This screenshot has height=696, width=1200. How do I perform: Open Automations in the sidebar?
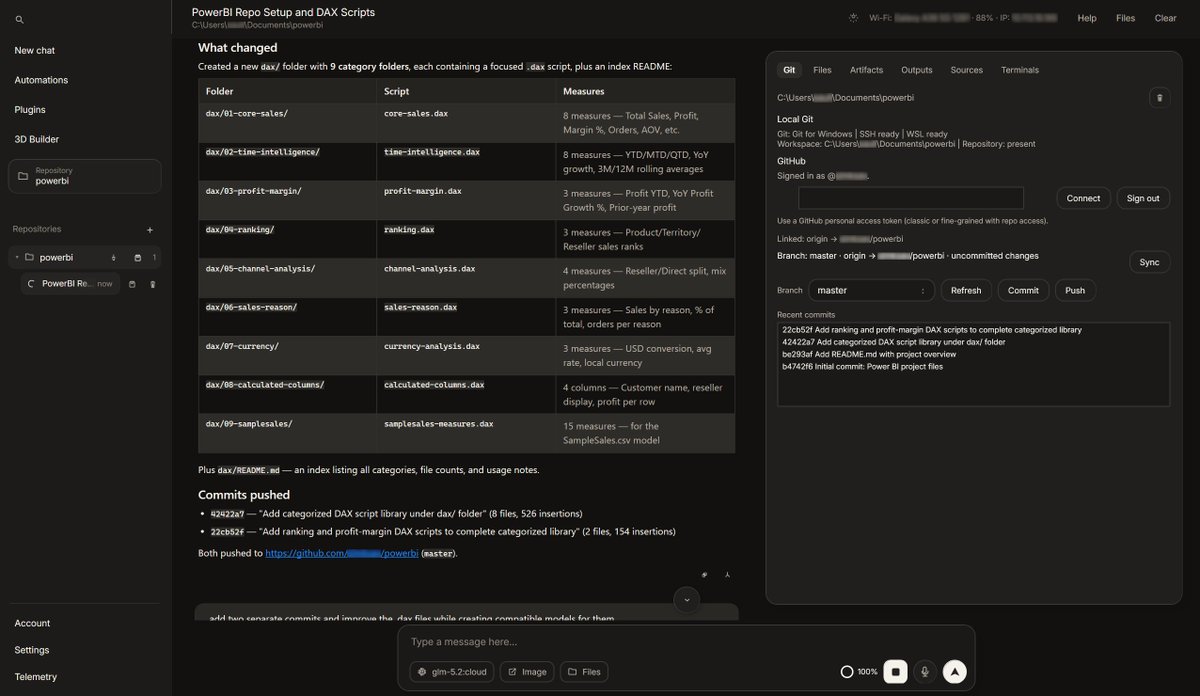(41, 80)
